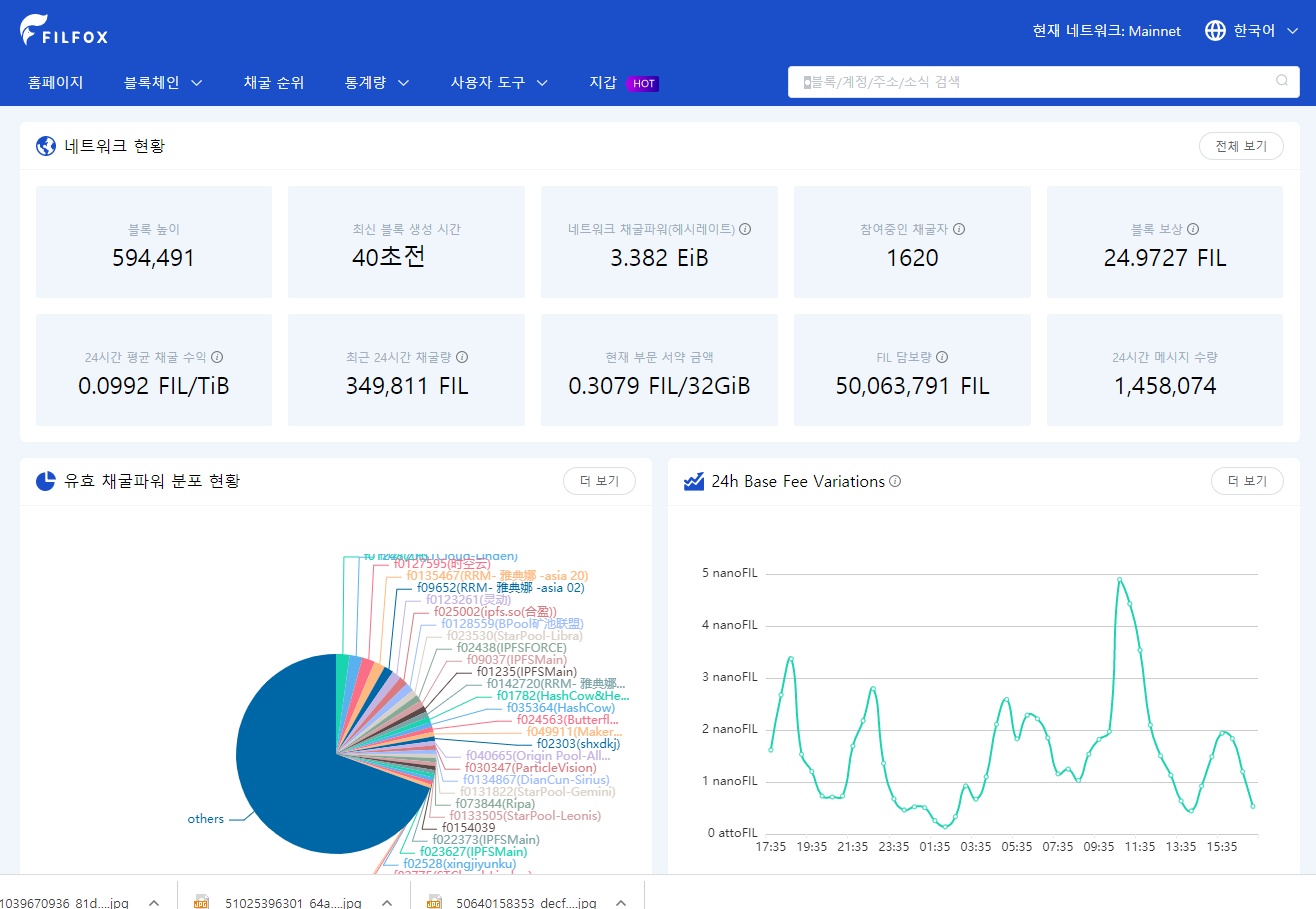Click the info icon beside FIL 담보량

pyautogui.click(x=941, y=357)
